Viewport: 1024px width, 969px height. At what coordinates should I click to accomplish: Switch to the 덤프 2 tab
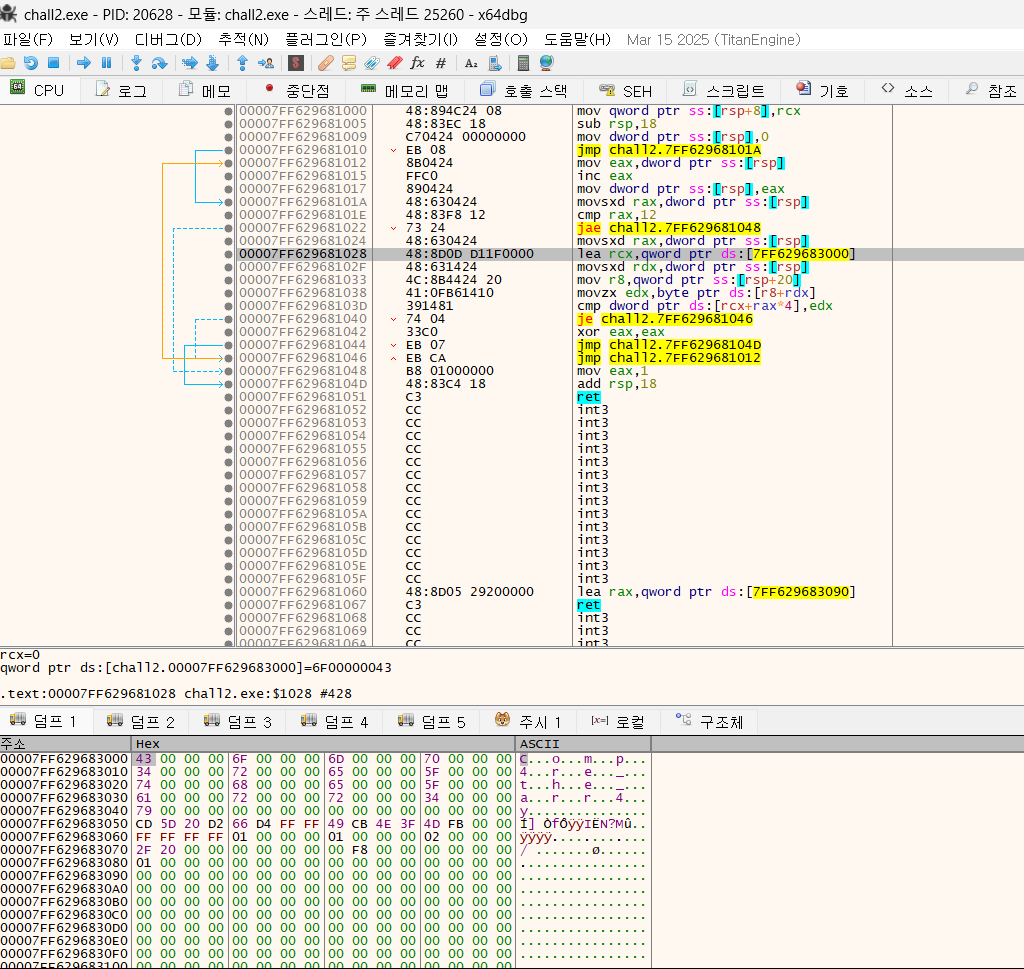(140, 720)
